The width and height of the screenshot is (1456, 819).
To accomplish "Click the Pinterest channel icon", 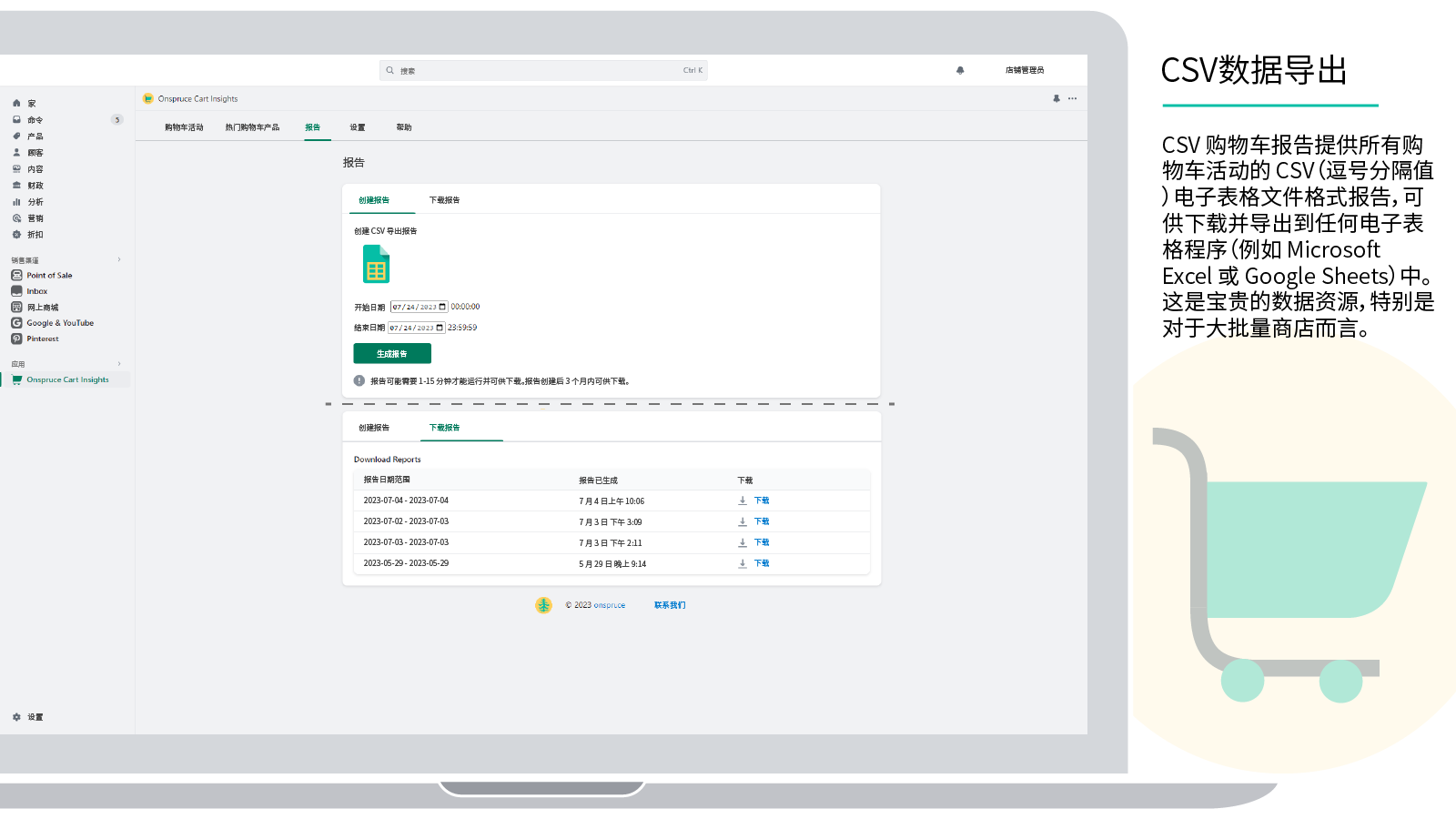I will 16,339.
